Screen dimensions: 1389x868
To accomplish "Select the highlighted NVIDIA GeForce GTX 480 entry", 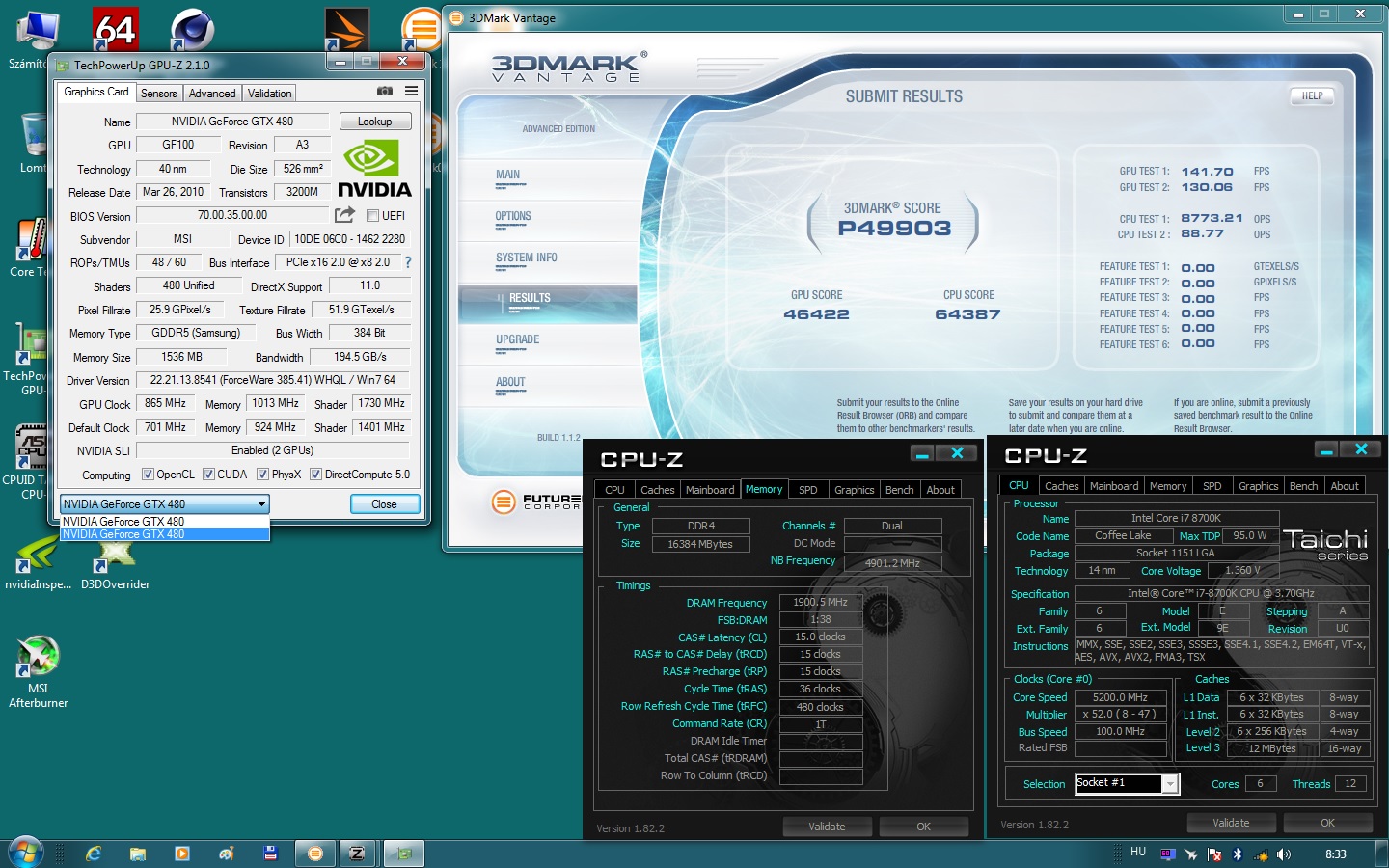I will coord(164,534).
